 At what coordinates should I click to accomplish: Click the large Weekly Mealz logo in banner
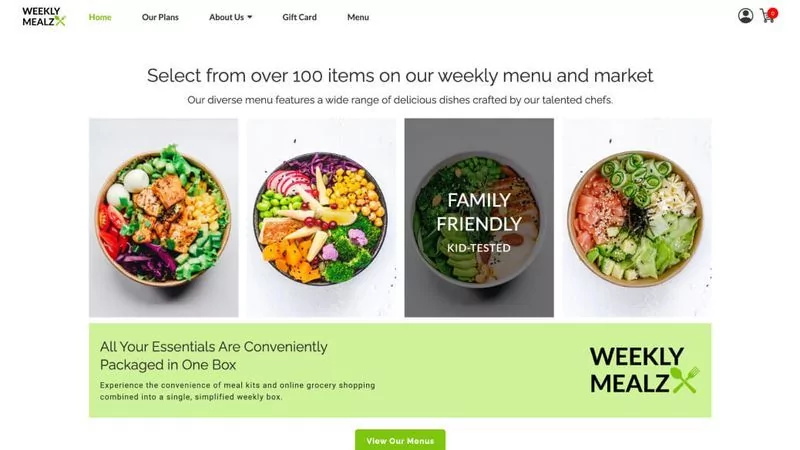[x=644, y=370]
